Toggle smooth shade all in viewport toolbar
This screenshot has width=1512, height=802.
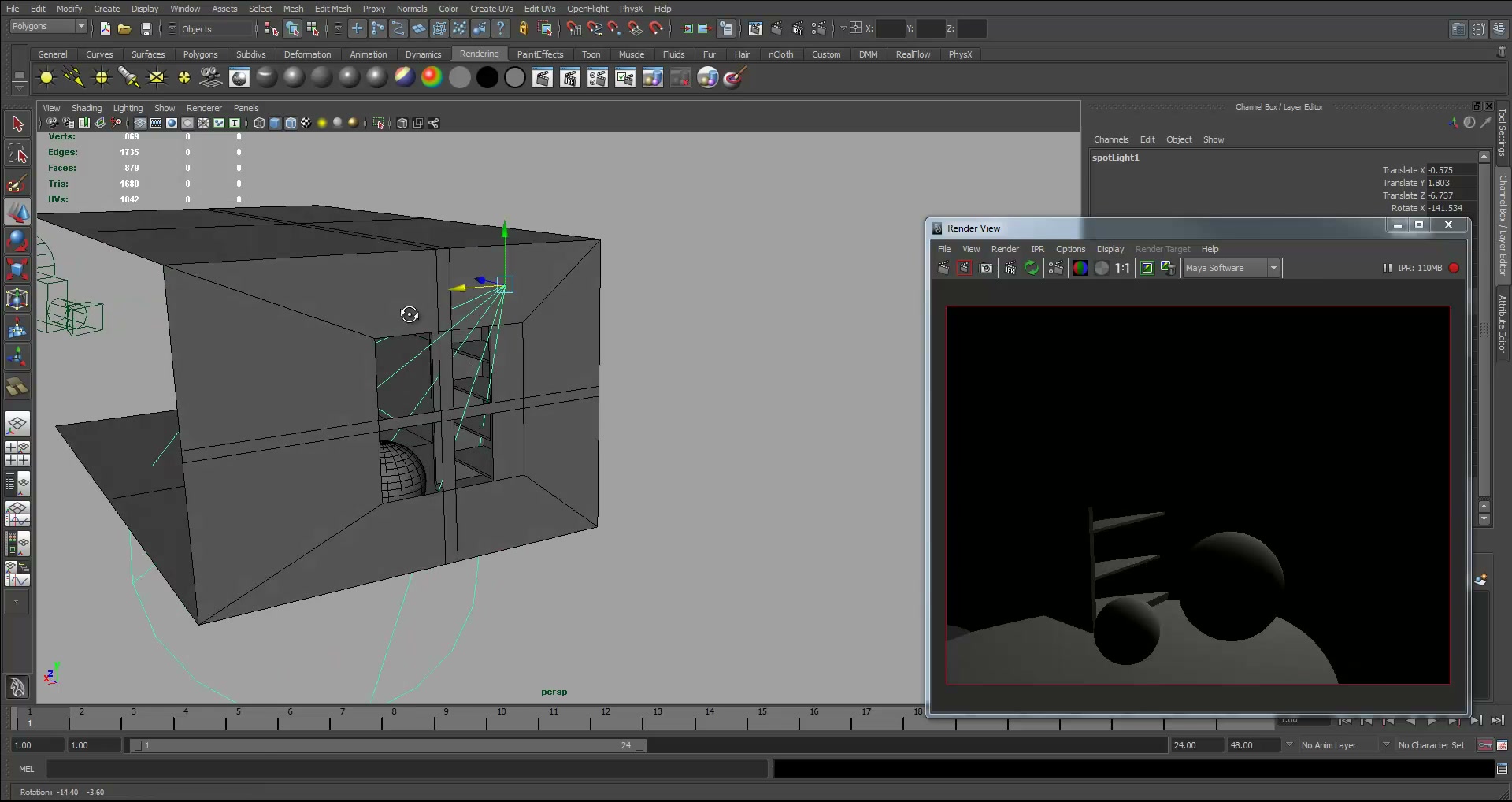[x=275, y=123]
